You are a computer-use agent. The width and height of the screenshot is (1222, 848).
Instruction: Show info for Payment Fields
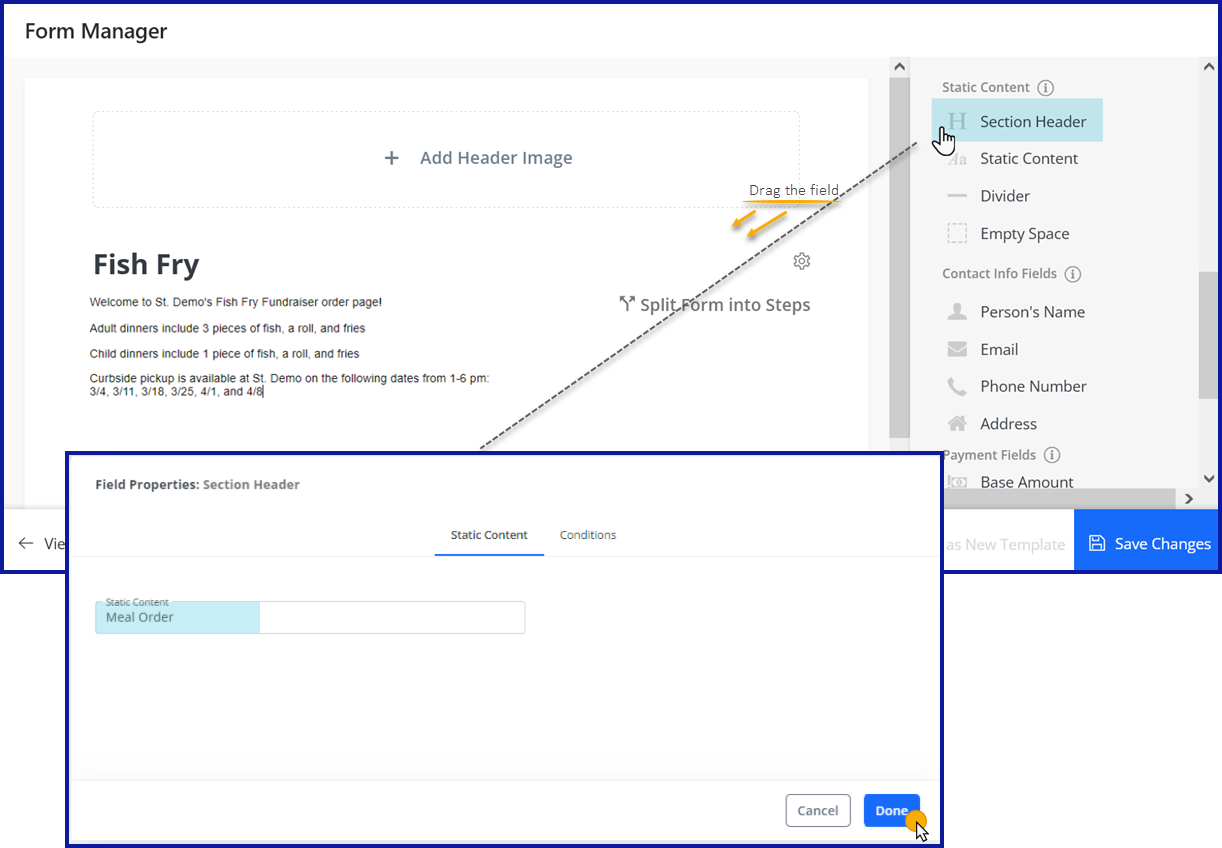pyautogui.click(x=1052, y=455)
